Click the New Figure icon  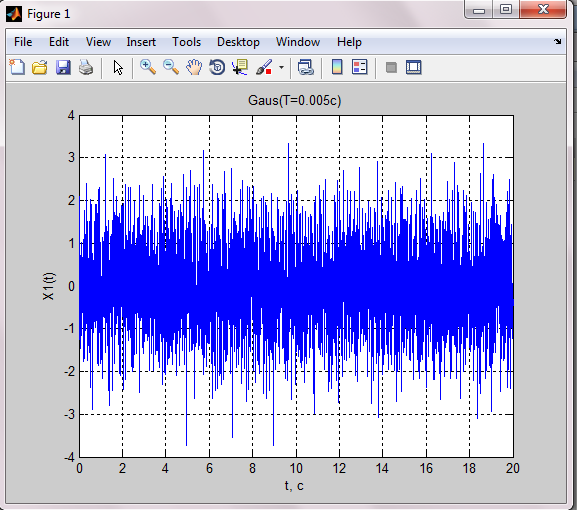pos(17,67)
